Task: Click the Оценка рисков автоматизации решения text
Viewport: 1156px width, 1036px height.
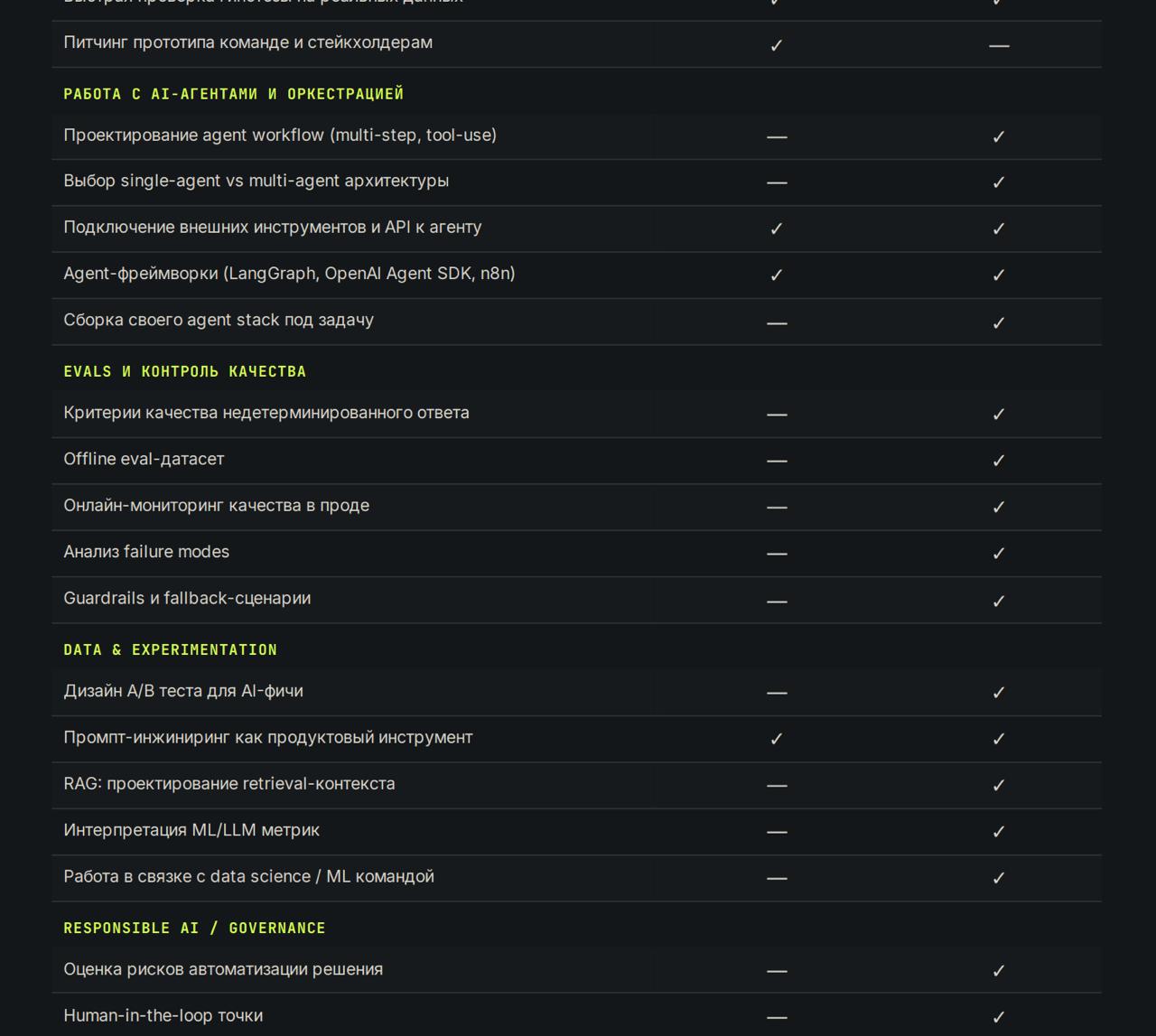Action: click(223, 969)
